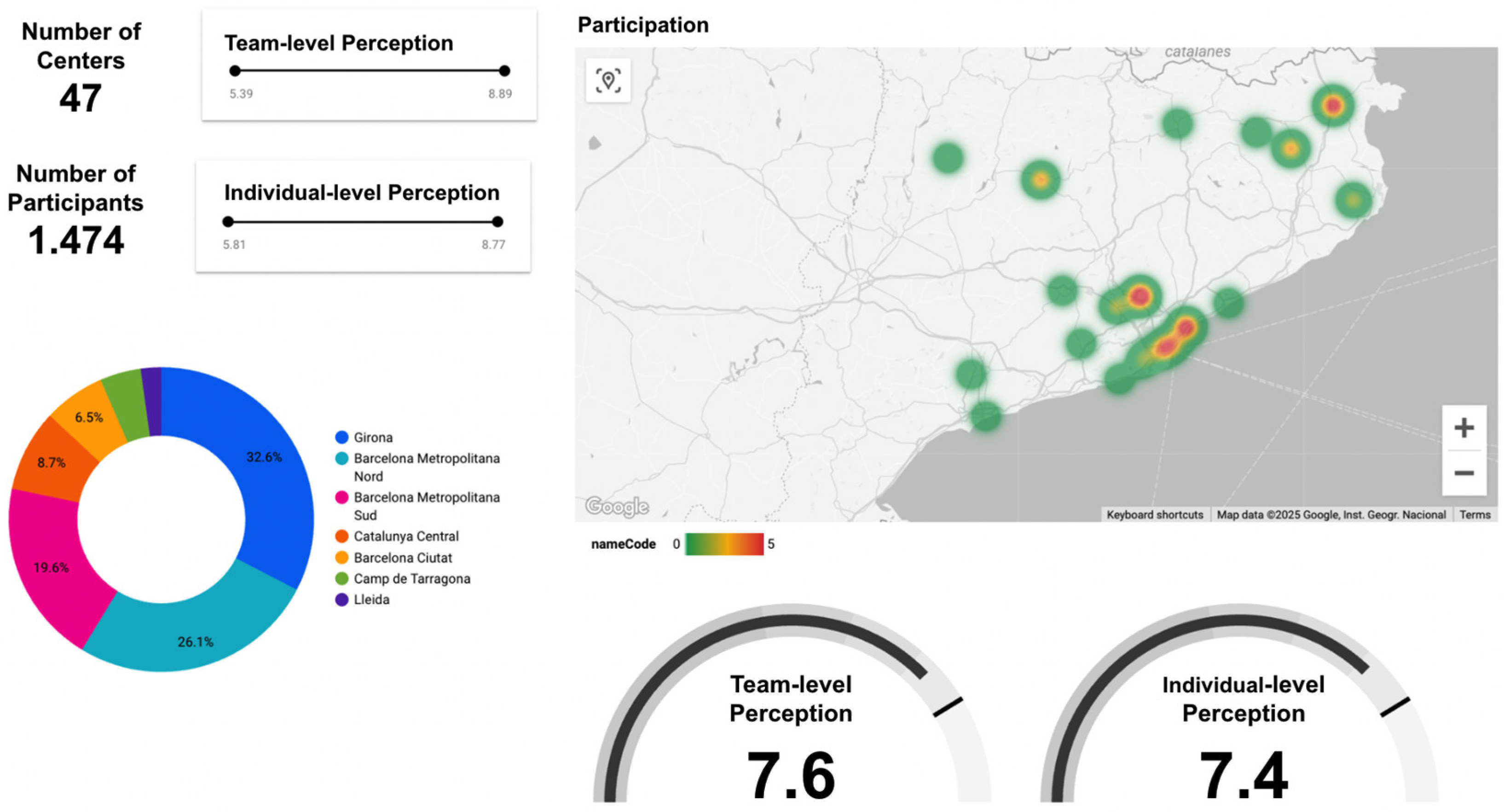Select left handle of Team-level Perception slider

pos(235,71)
